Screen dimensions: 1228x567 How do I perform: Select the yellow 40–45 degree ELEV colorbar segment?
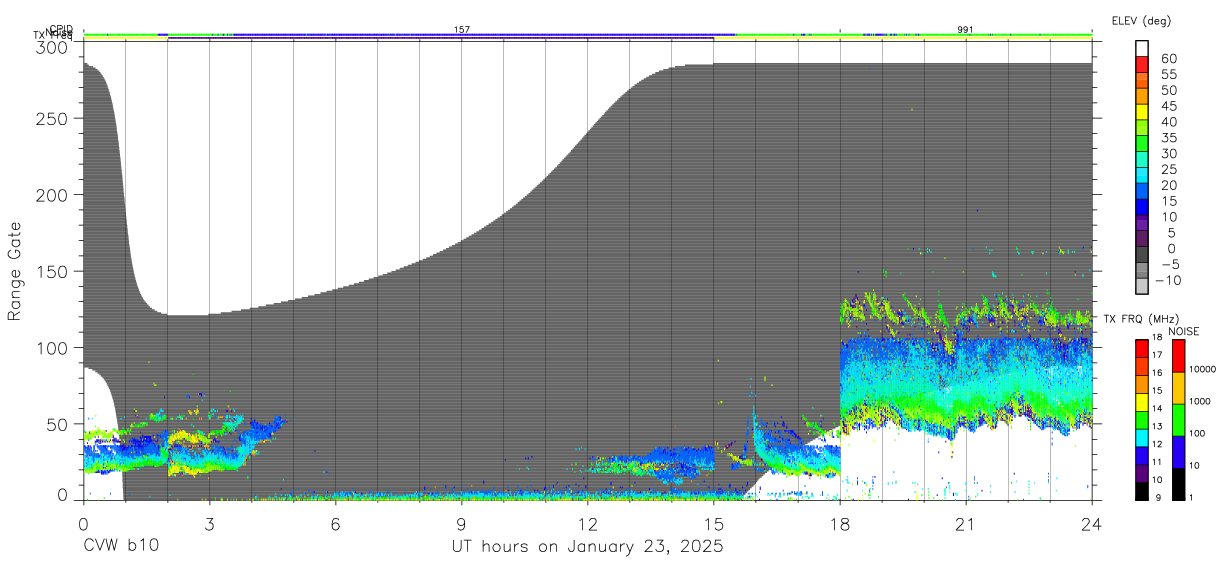[1144, 114]
